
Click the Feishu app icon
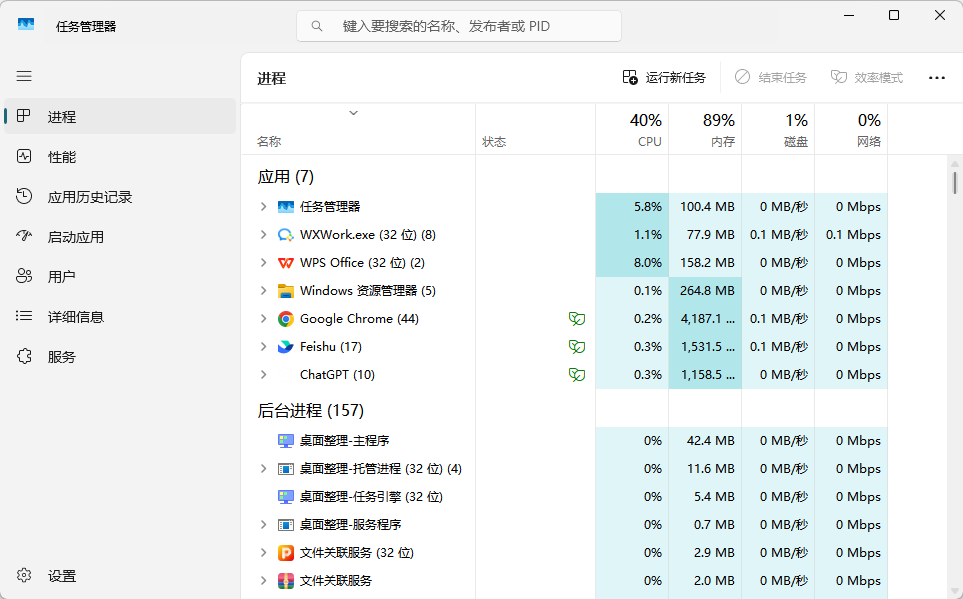(x=286, y=347)
